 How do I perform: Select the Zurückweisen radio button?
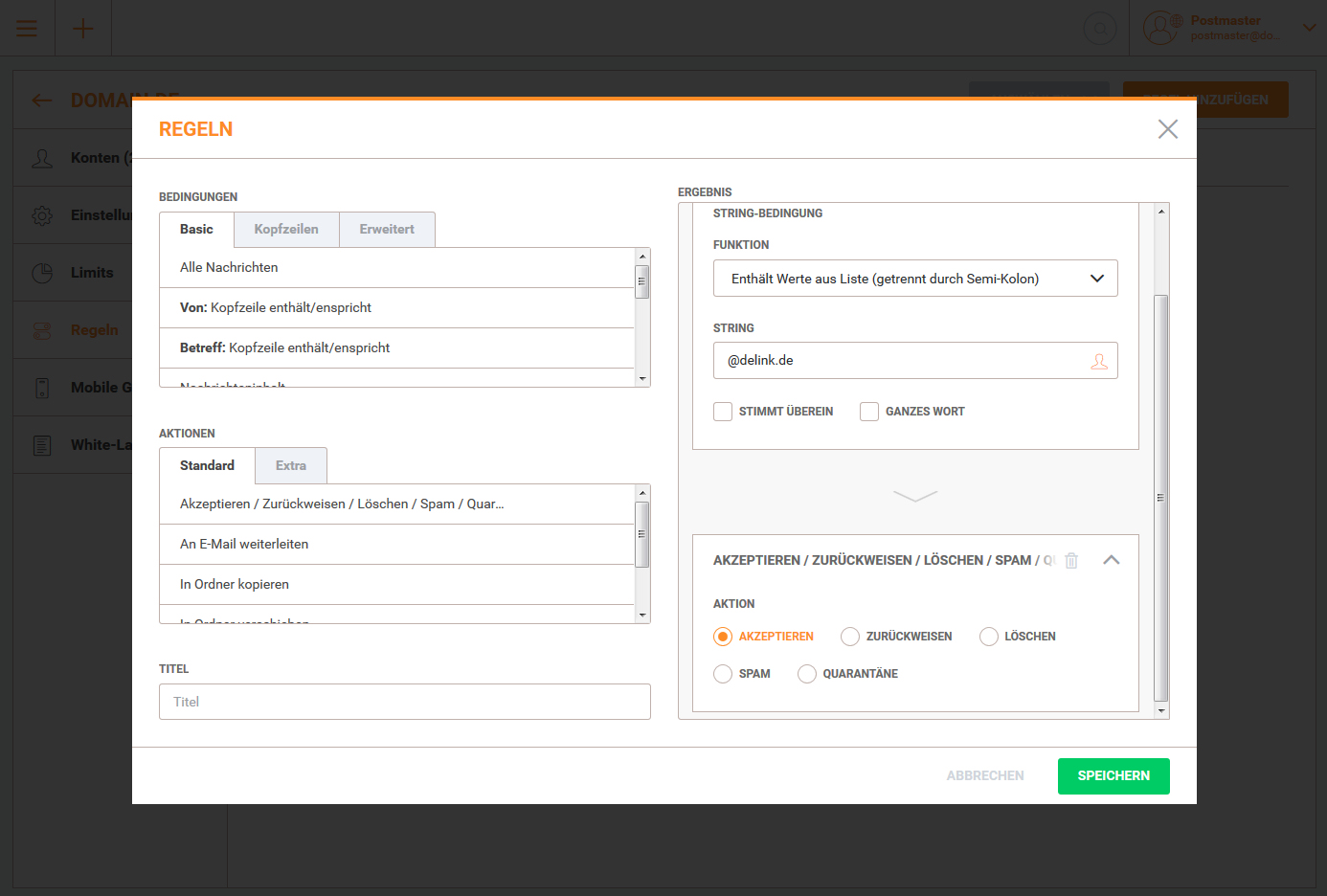click(x=849, y=637)
